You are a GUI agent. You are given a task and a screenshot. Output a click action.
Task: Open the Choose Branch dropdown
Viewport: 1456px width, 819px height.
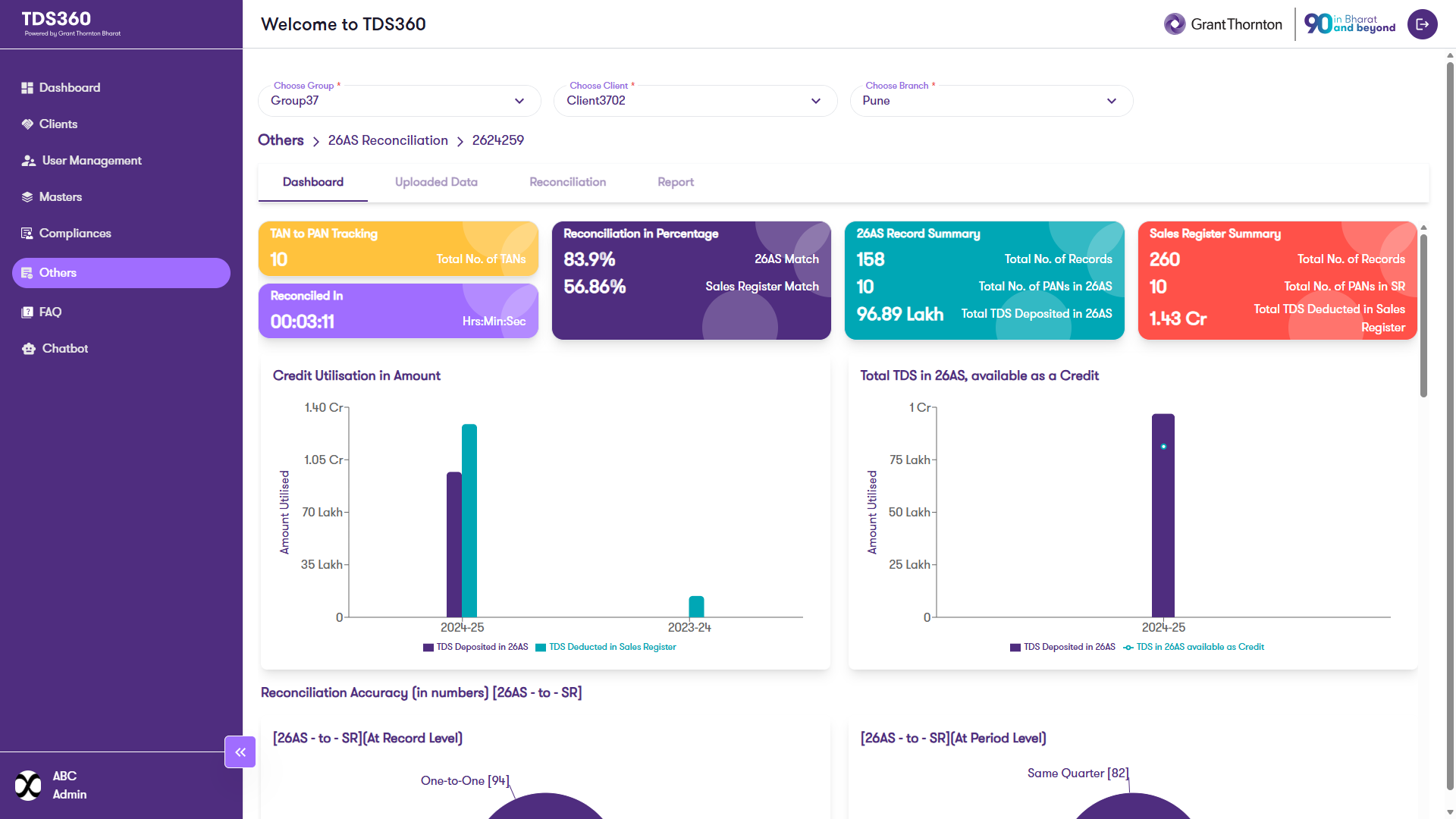coord(991,101)
